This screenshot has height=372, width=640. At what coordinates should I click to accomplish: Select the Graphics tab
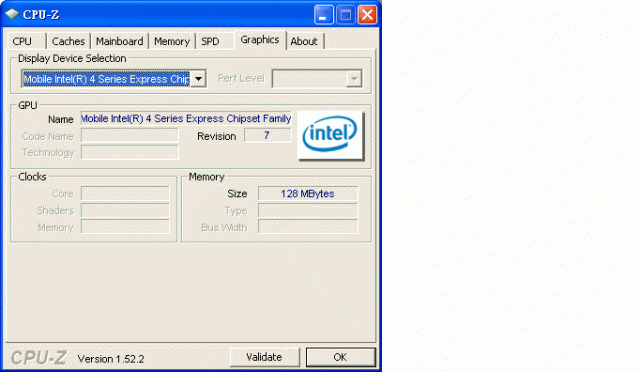click(260, 40)
